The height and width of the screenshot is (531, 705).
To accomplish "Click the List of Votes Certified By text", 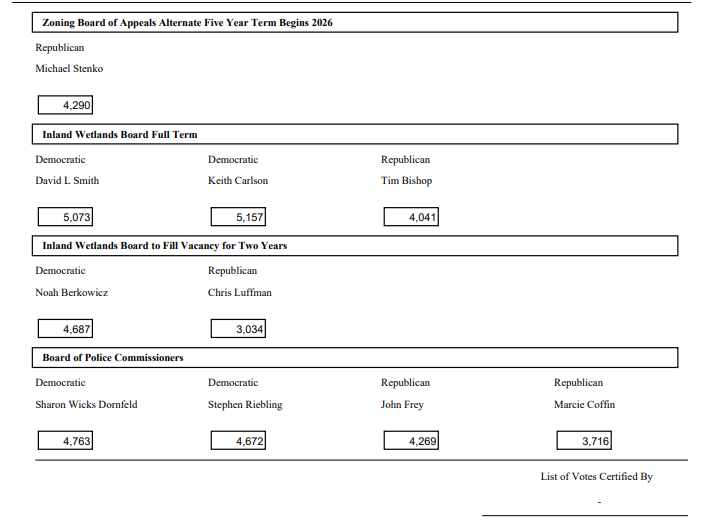I will 596,477.
